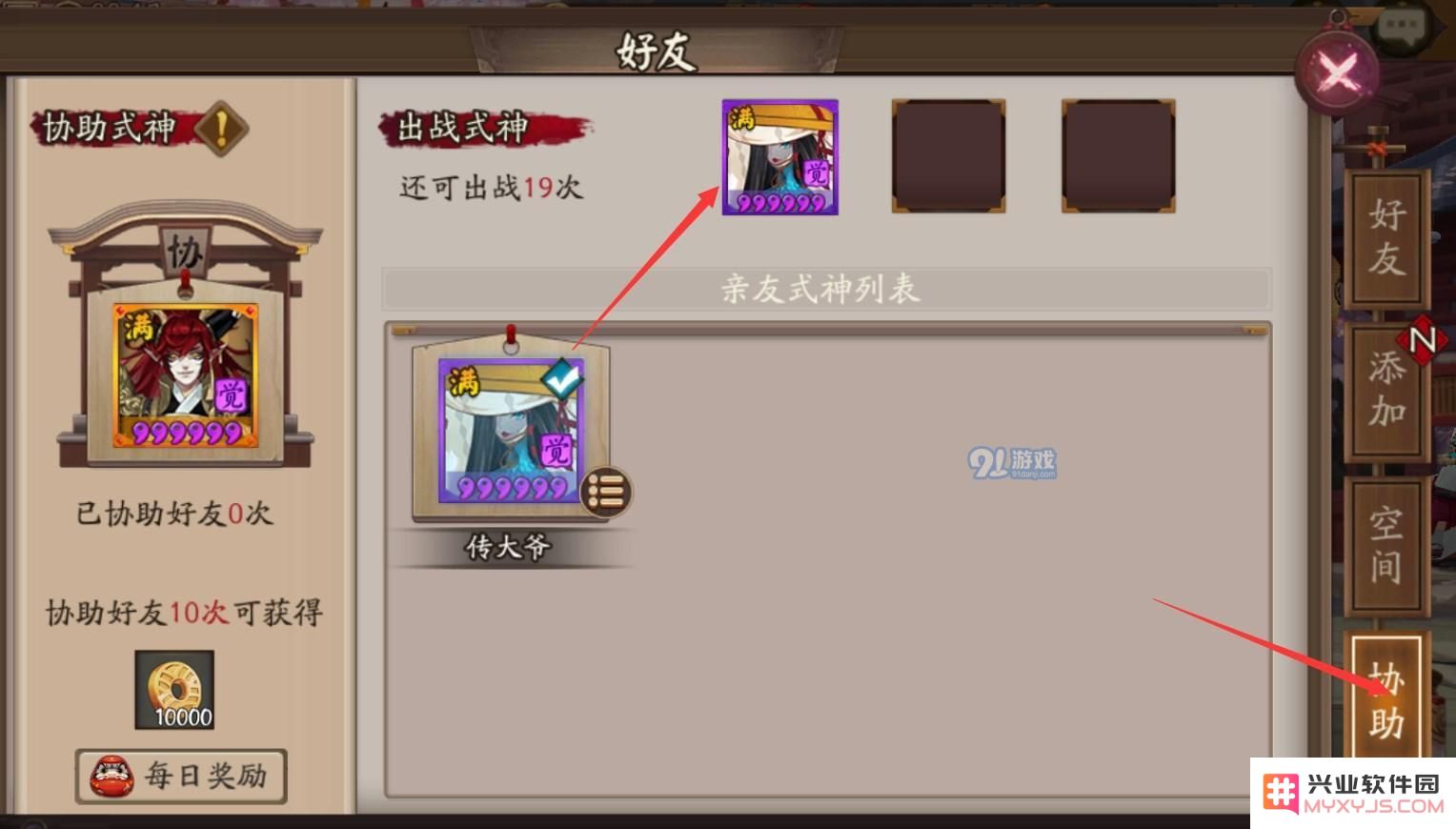Click the daruma doll icon
Viewport: 1456px width, 829px height.
coord(111,776)
